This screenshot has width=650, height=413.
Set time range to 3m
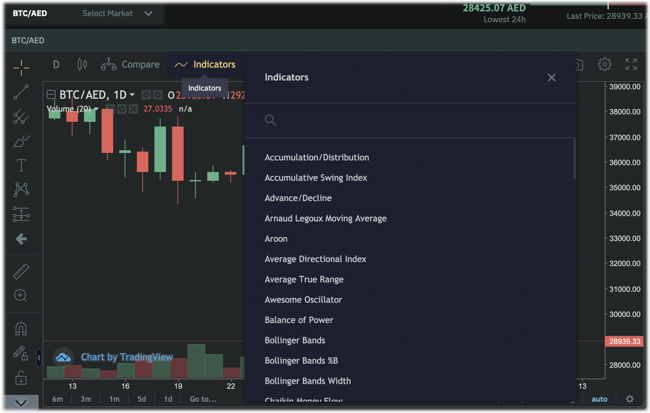[86, 399]
